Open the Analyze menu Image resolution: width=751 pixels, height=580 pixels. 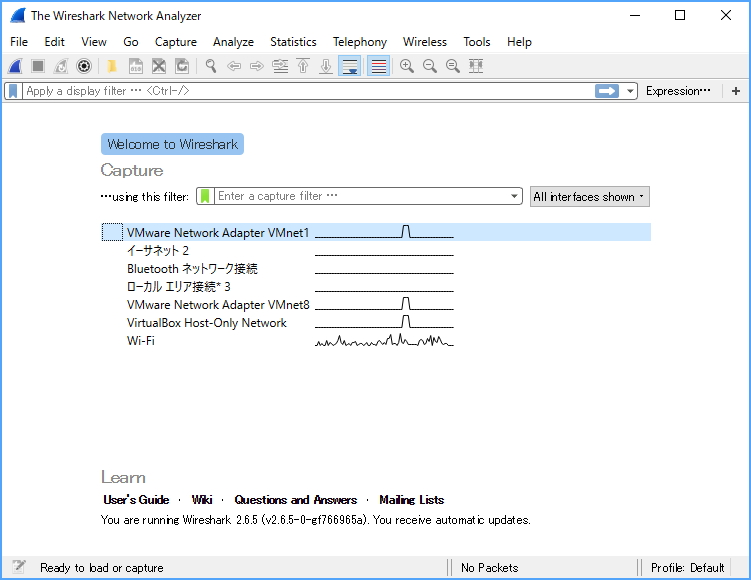tap(233, 42)
